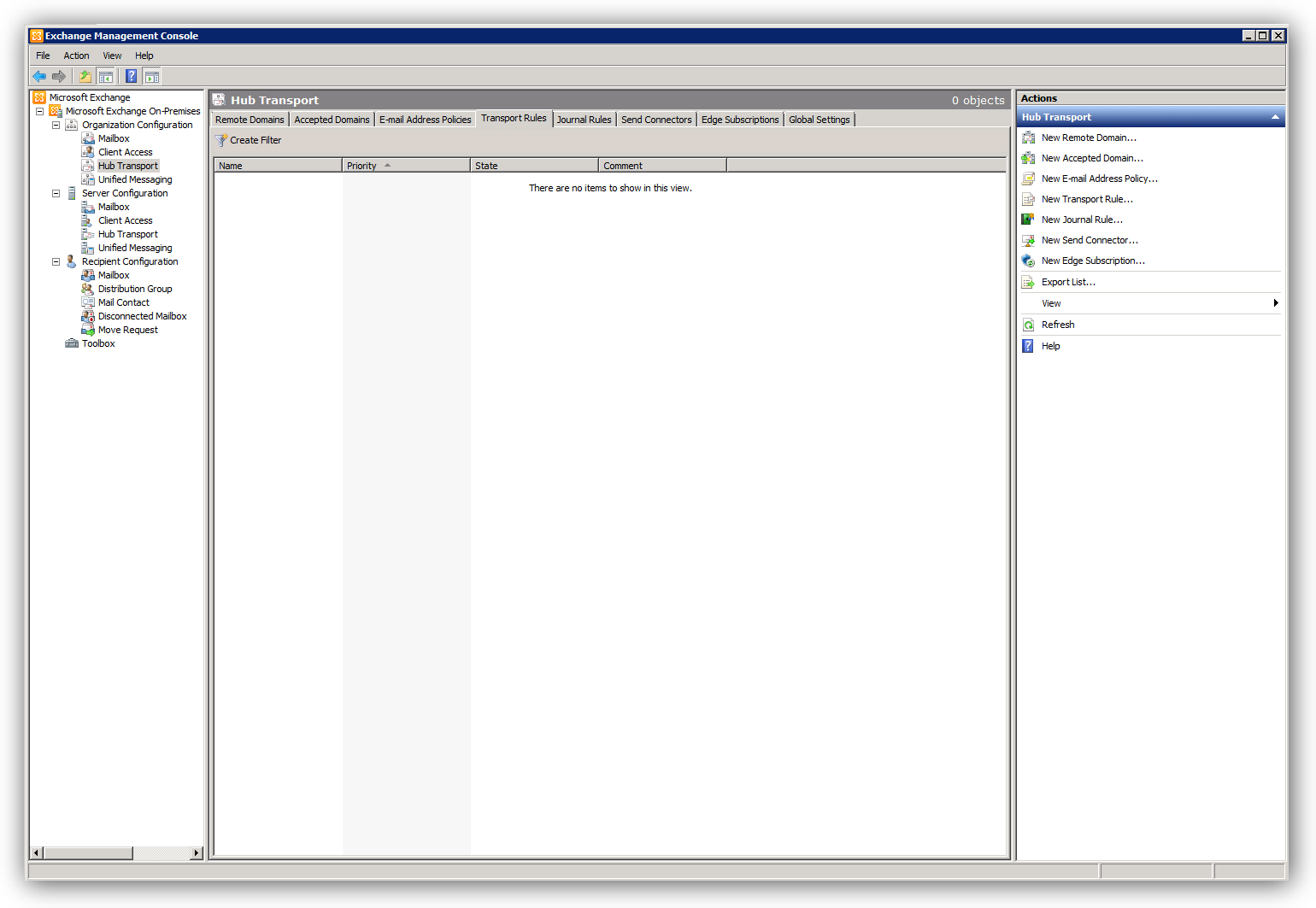The image size is (1316, 908).
Task: Open the View menu in menu bar
Action: (112, 56)
